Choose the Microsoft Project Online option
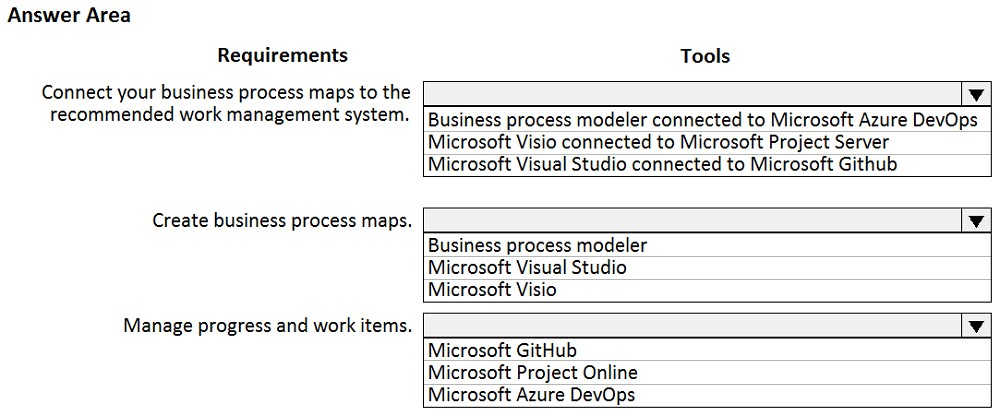 [707, 373]
